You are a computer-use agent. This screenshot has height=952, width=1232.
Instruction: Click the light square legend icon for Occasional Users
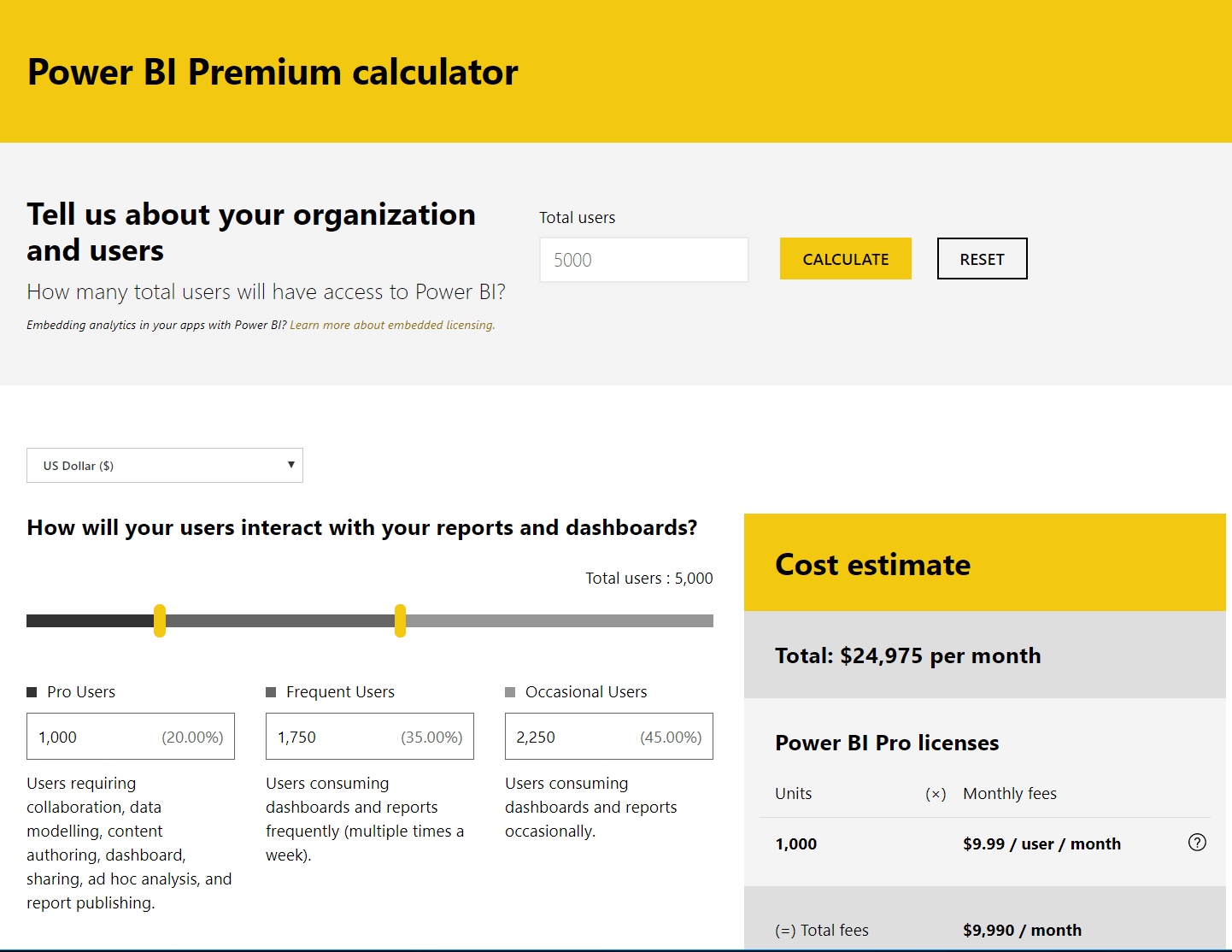[510, 692]
